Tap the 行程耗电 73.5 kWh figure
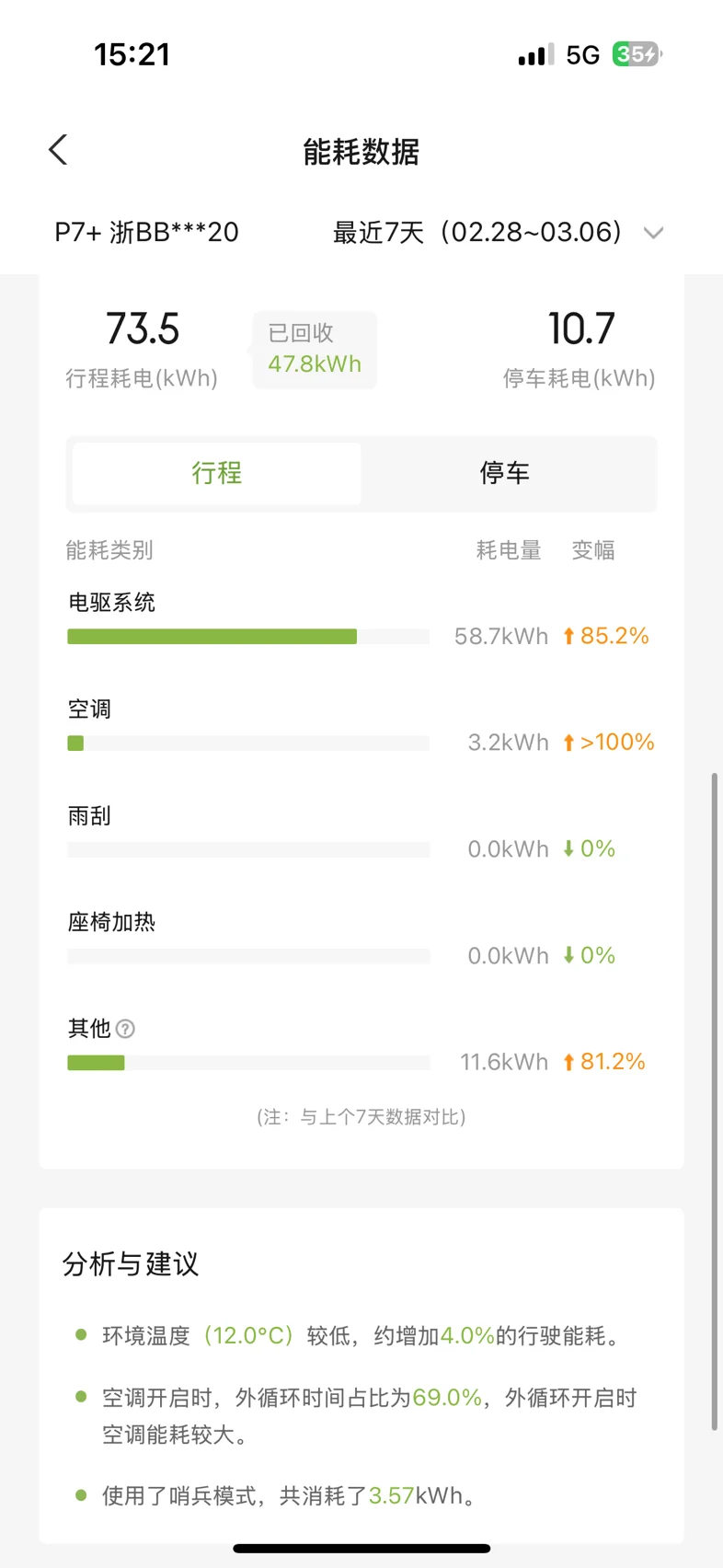Screen dimensions: 723x1568 click(142, 329)
